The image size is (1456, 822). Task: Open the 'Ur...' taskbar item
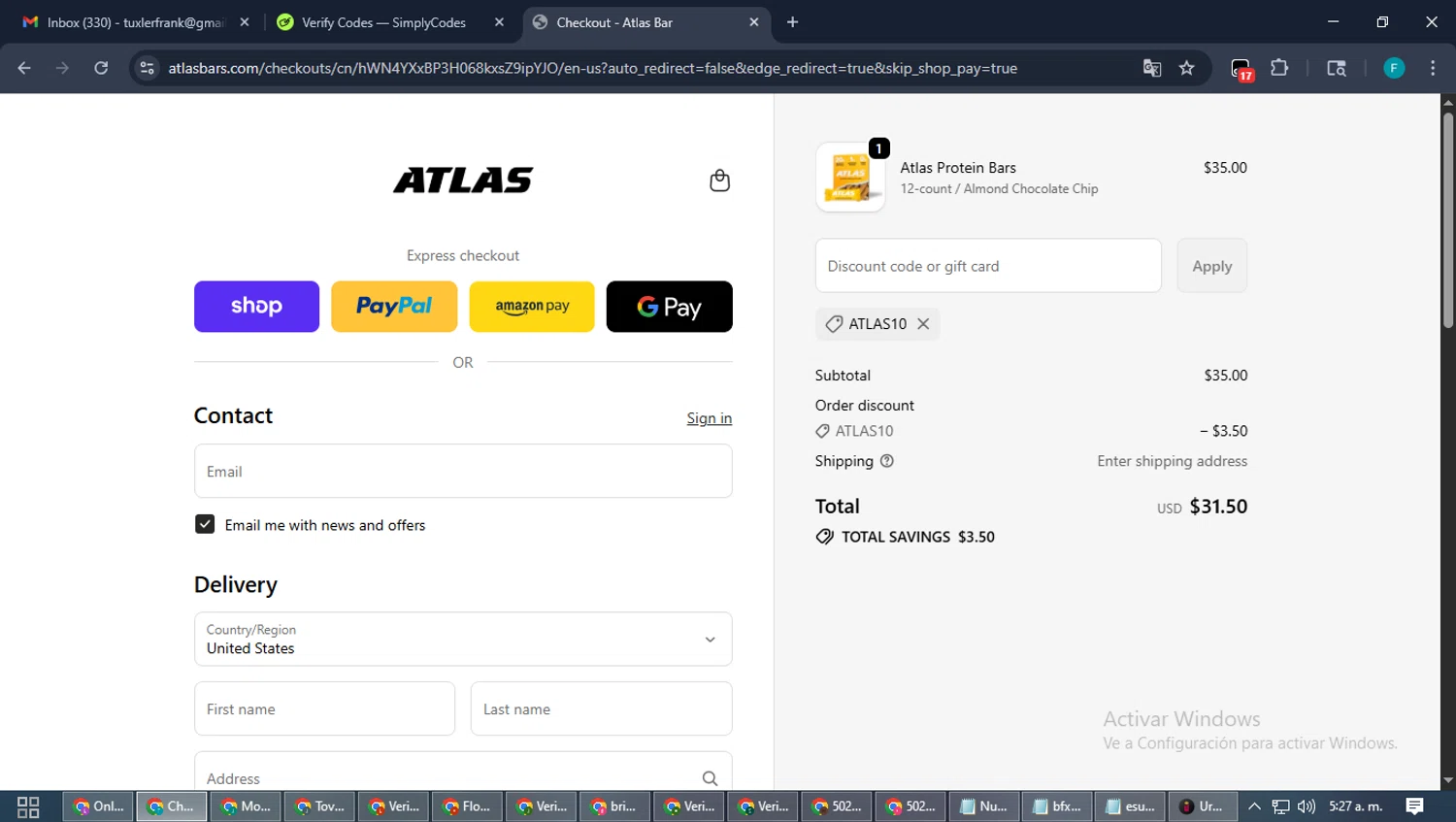(x=1203, y=806)
